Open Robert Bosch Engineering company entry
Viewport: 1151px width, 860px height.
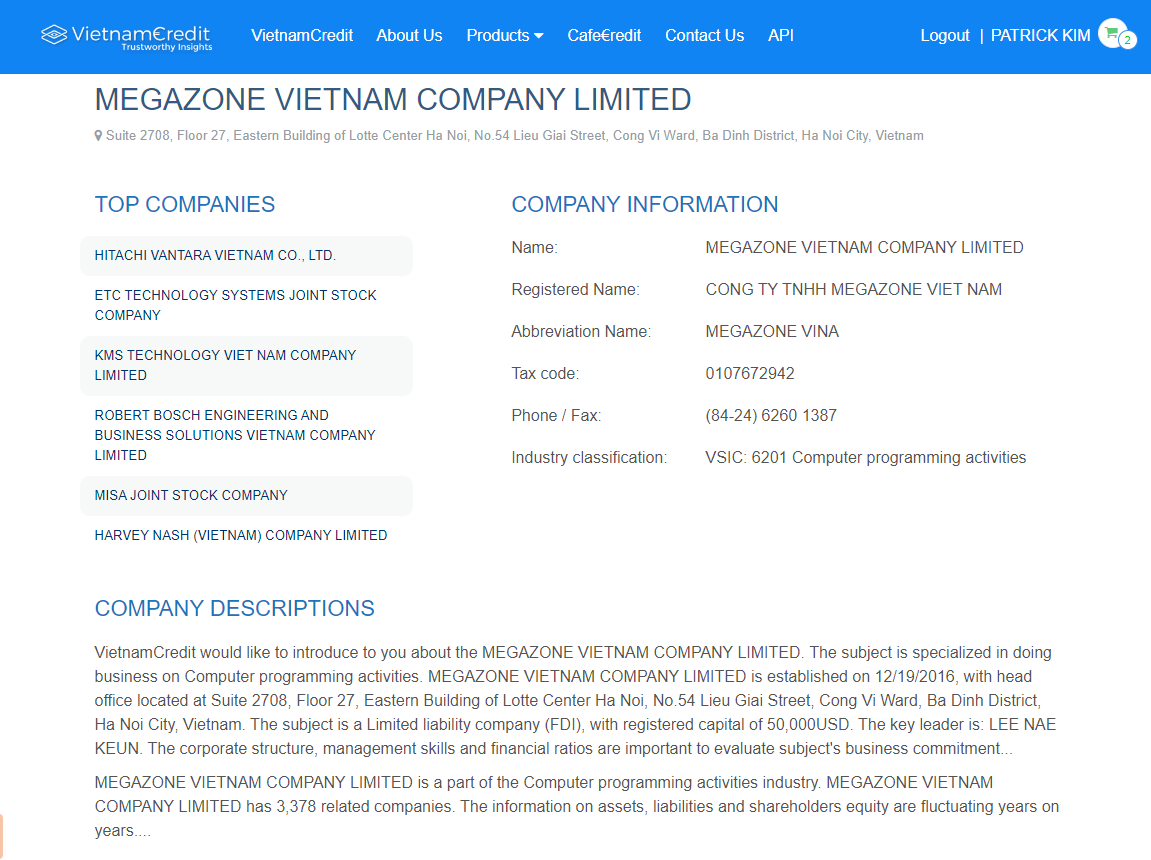(x=247, y=435)
